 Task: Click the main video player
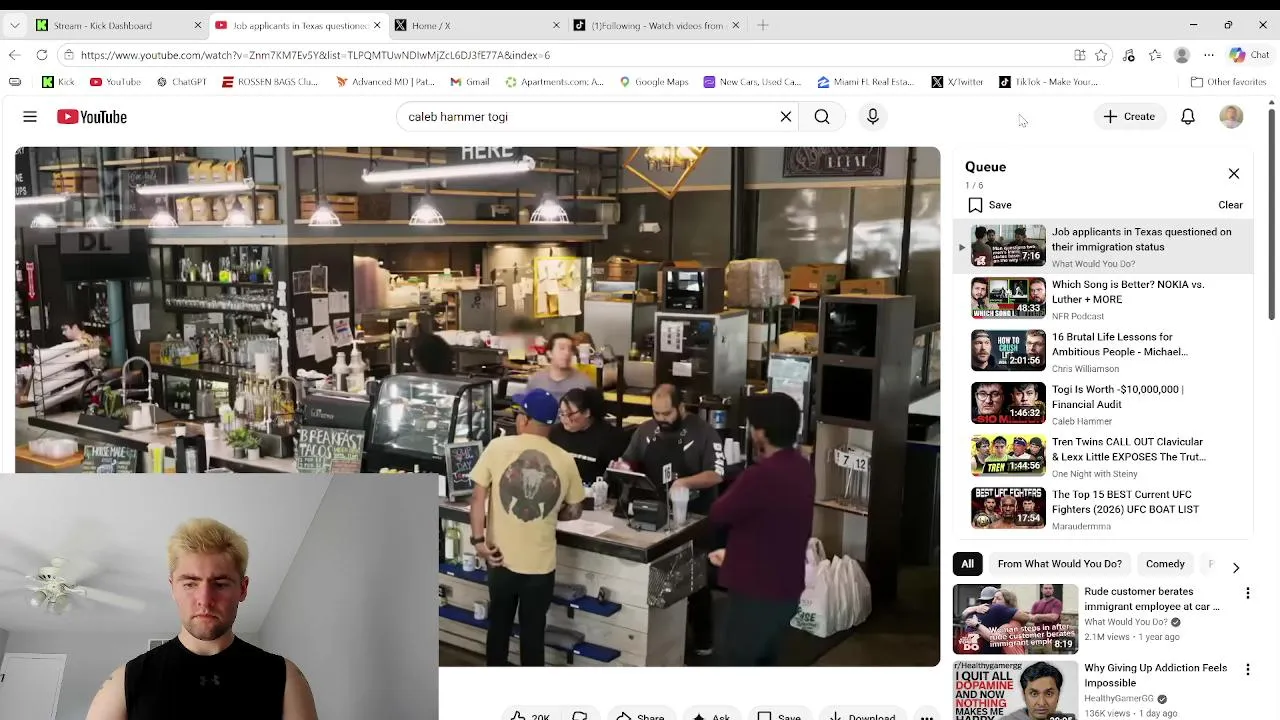(x=478, y=407)
